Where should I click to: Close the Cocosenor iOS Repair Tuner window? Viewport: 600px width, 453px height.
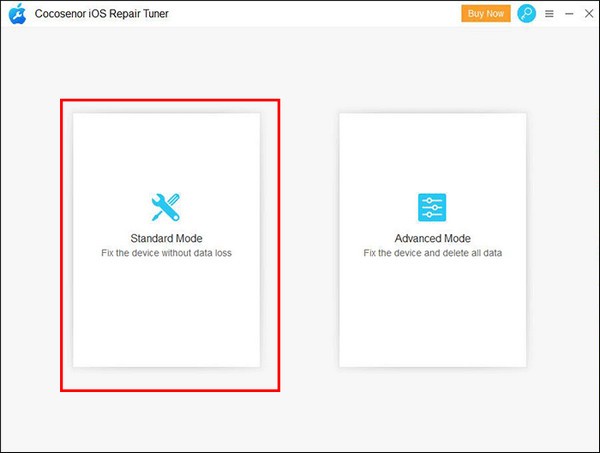click(589, 14)
